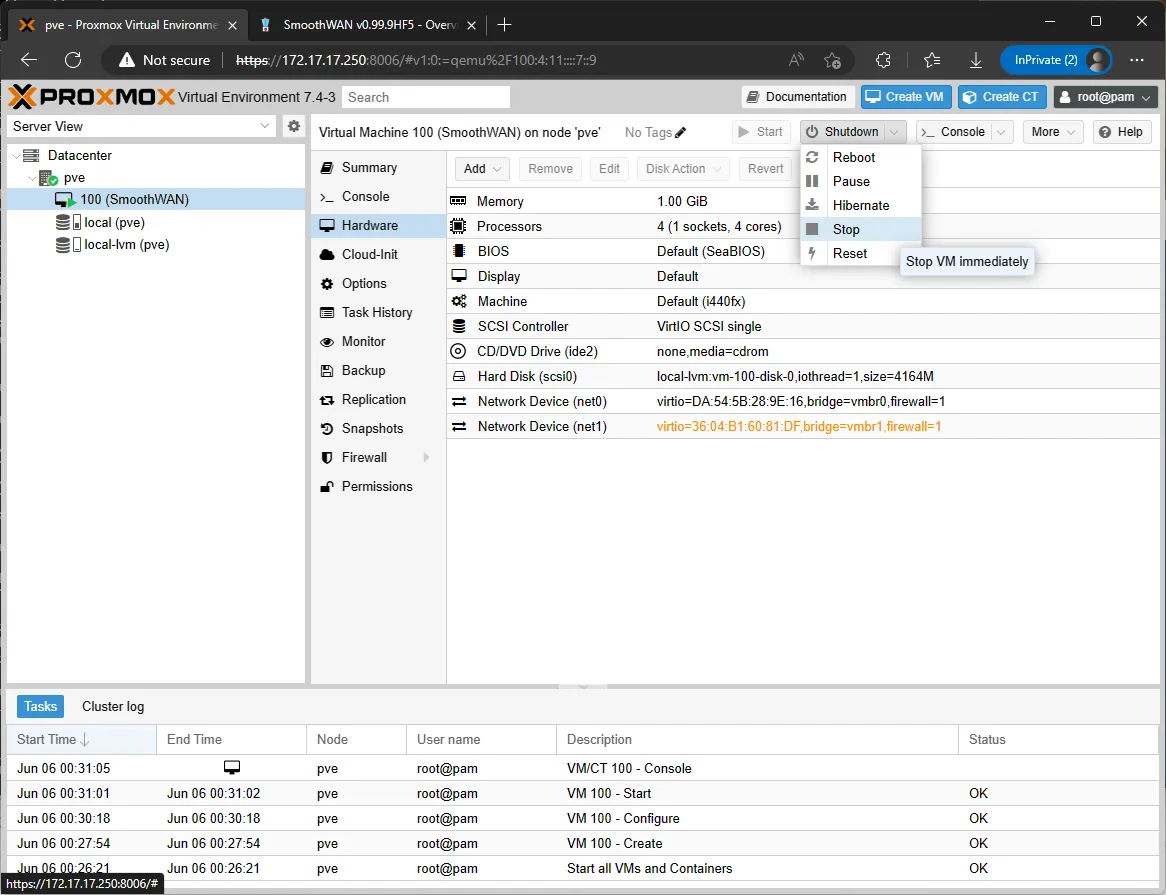Open the Summary section

[x=379, y=168]
